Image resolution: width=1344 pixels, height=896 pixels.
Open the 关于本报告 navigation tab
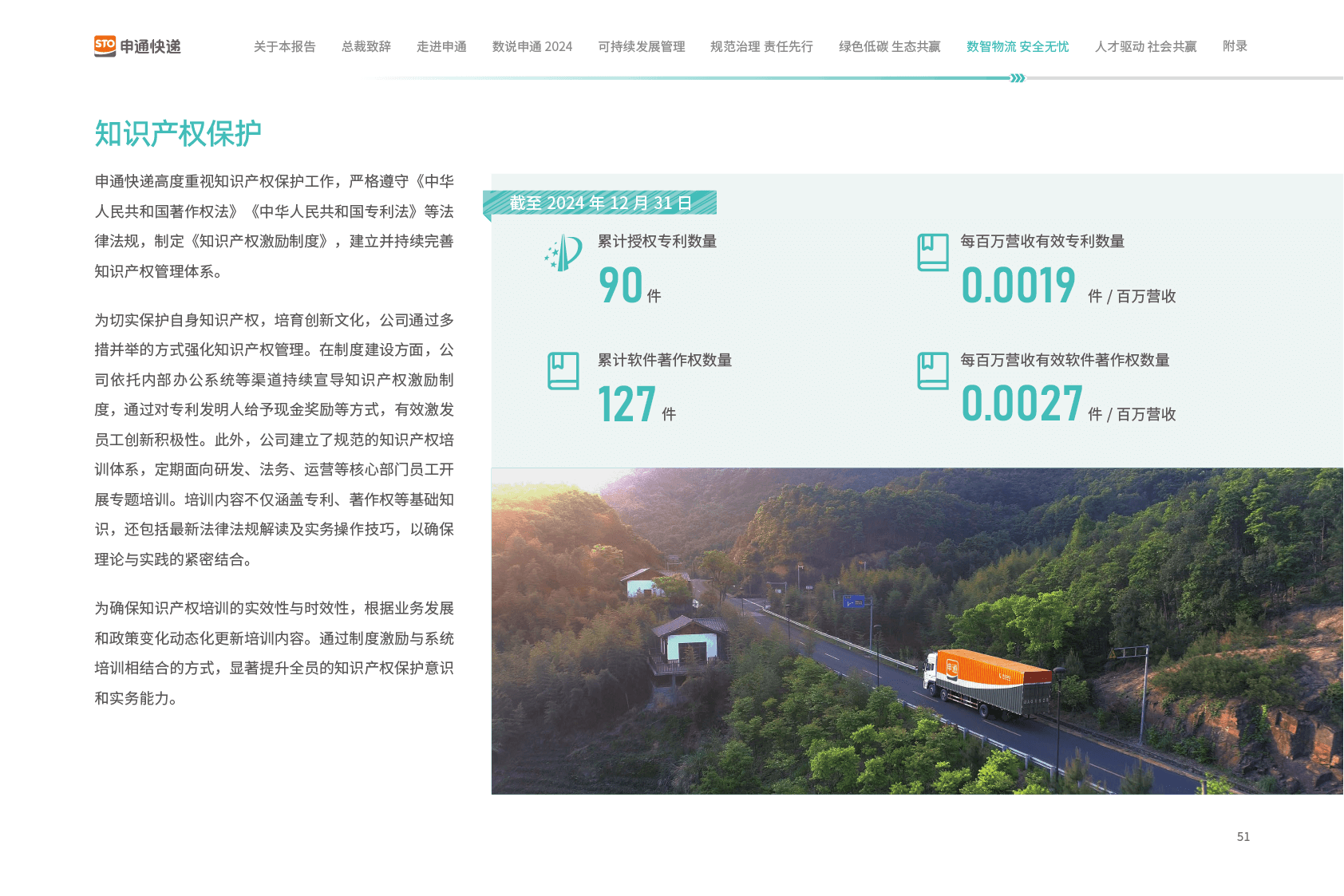[x=284, y=46]
